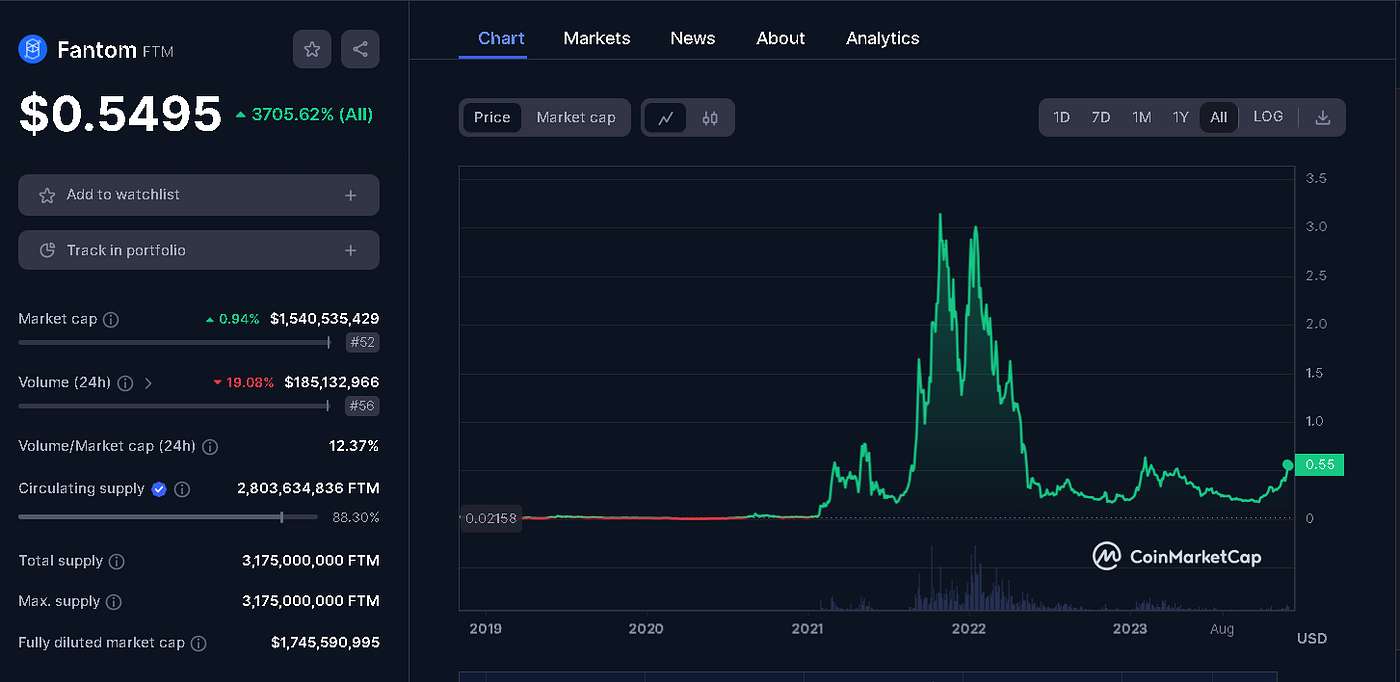Click fully diluted value $1,745,590,995
The height and width of the screenshot is (682, 1400).
click(325, 642)
